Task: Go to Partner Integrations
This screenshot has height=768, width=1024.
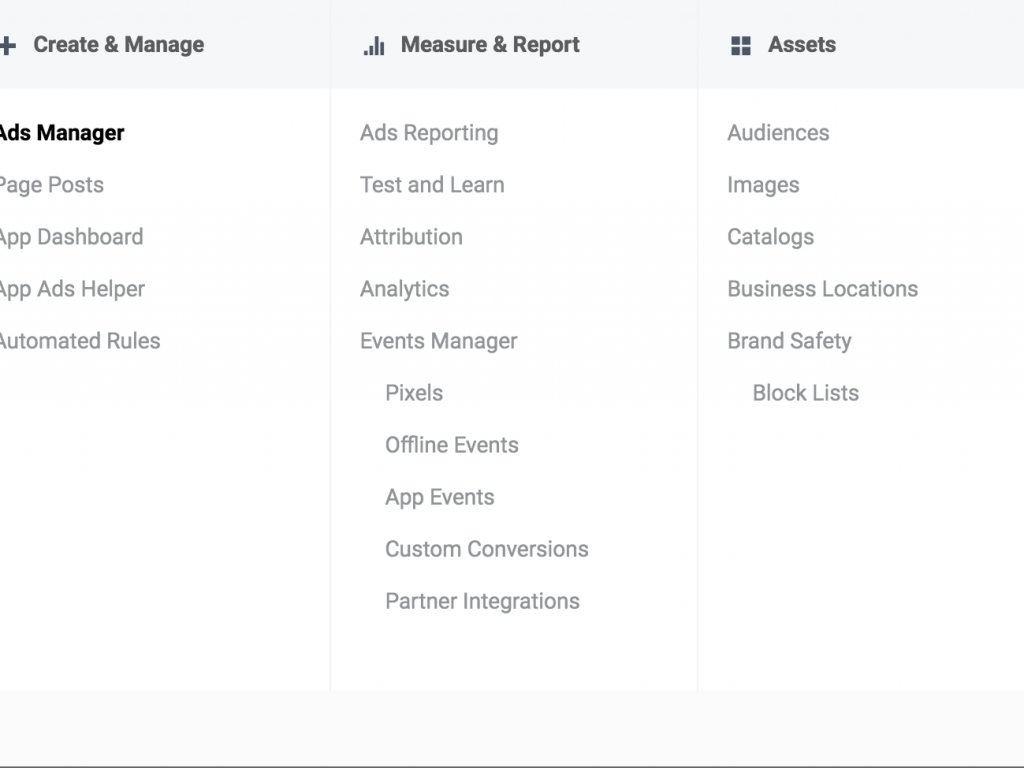Action: pyautogui.click(x=483, y=601)
